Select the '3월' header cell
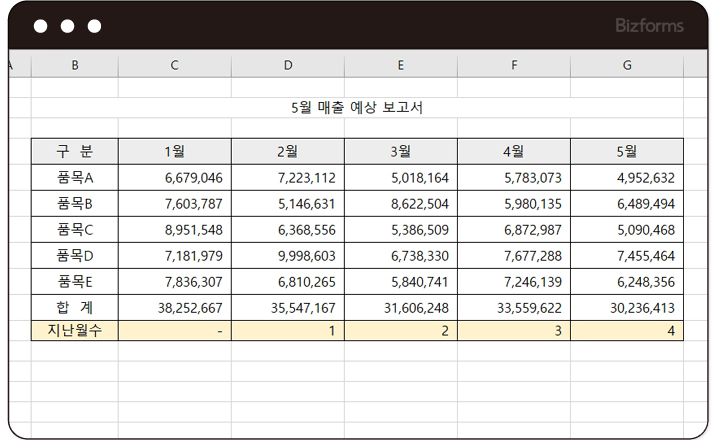Screen dimensions: 715x440 (x=401, y=151)
